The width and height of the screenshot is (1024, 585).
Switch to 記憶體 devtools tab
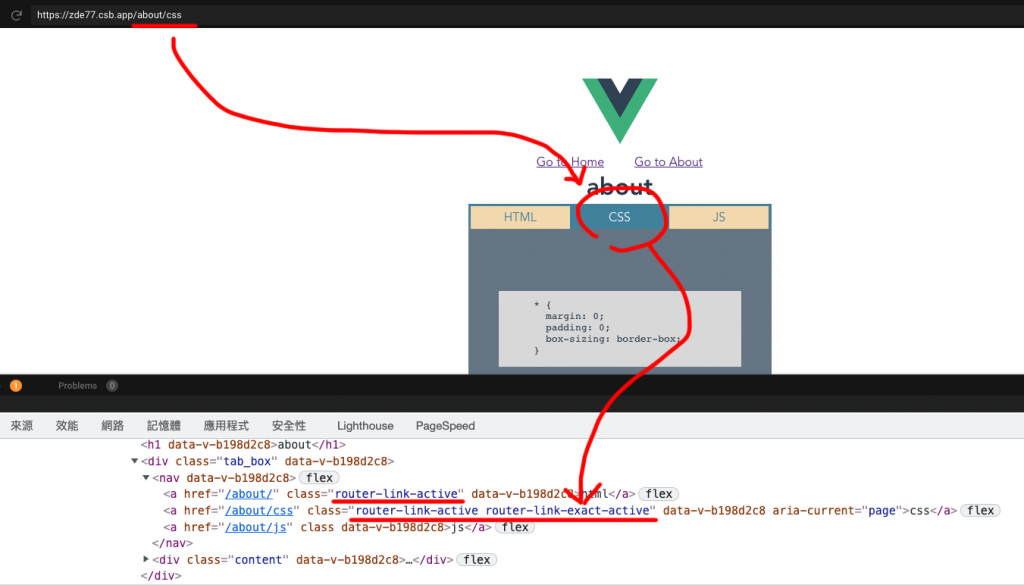[x=163, y=426]
